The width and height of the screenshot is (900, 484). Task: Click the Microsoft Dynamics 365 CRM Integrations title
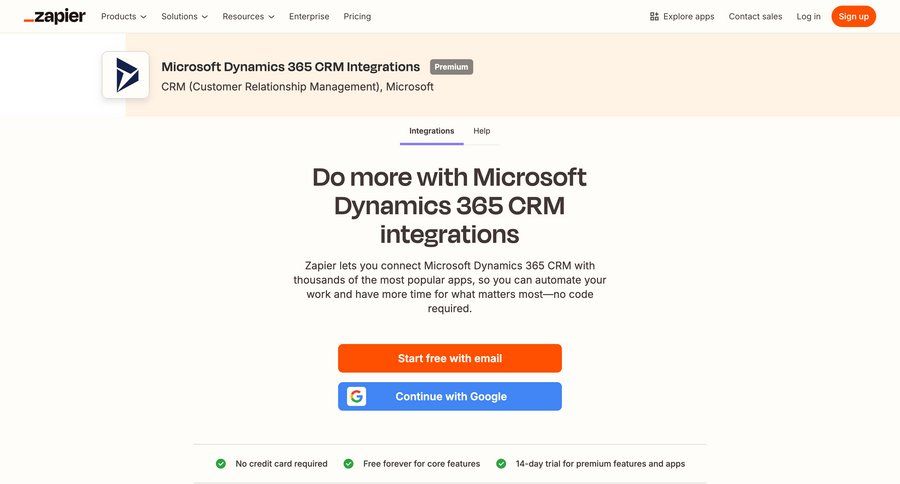click(290, 67)
